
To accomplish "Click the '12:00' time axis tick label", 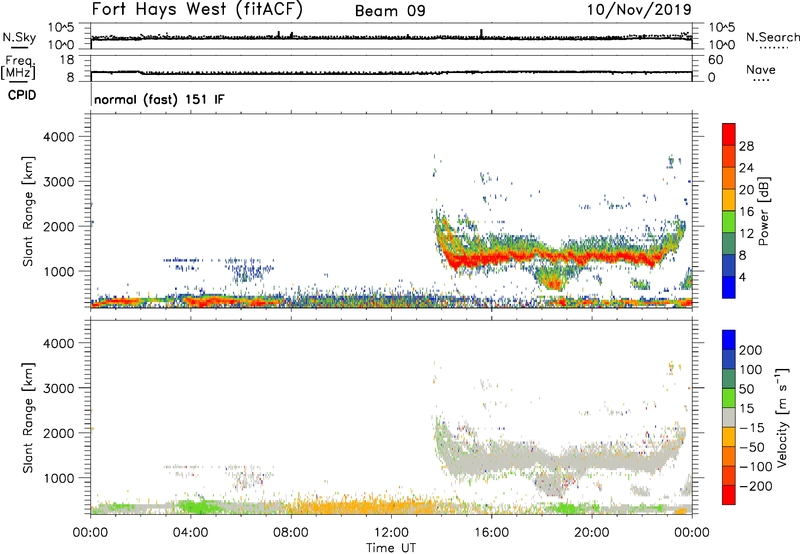I will click(391, 533).
